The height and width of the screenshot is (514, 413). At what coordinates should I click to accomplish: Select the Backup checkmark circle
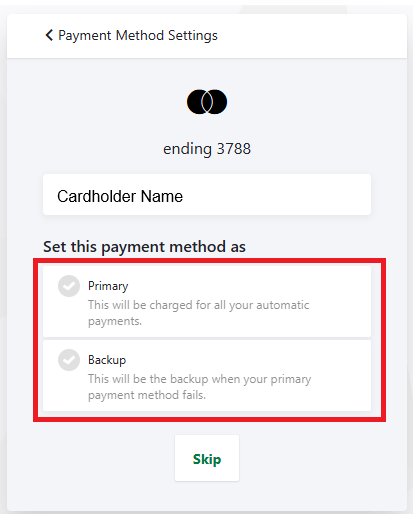click(x=69, y=360)
